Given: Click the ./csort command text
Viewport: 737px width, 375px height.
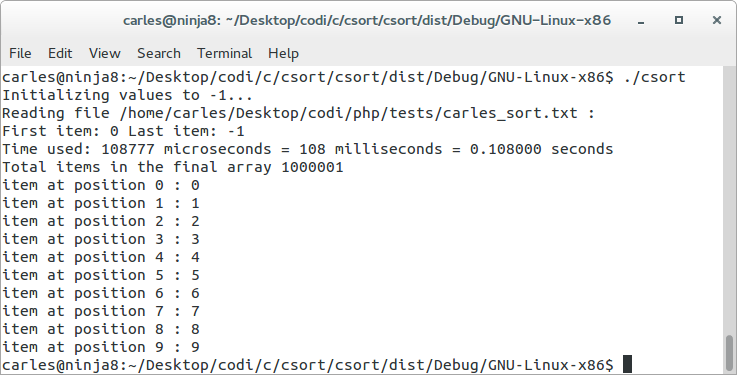Looking at the screenshot, I should pos(654,77).
